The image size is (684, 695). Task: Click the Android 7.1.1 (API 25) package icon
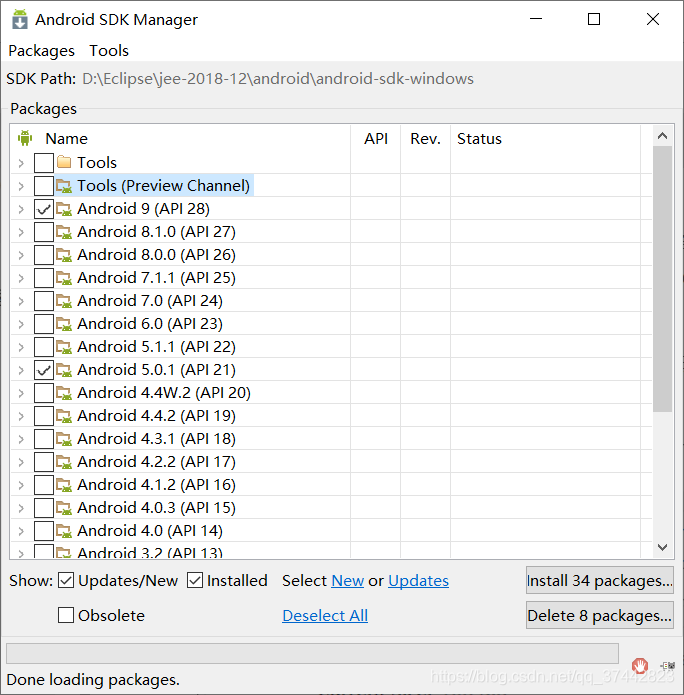[64, 278]
